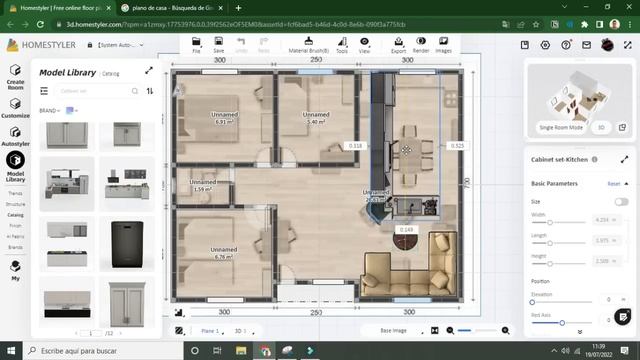Click the Single Room Mode button
This screenshot has height=360, width=640.
coord(561,128)
